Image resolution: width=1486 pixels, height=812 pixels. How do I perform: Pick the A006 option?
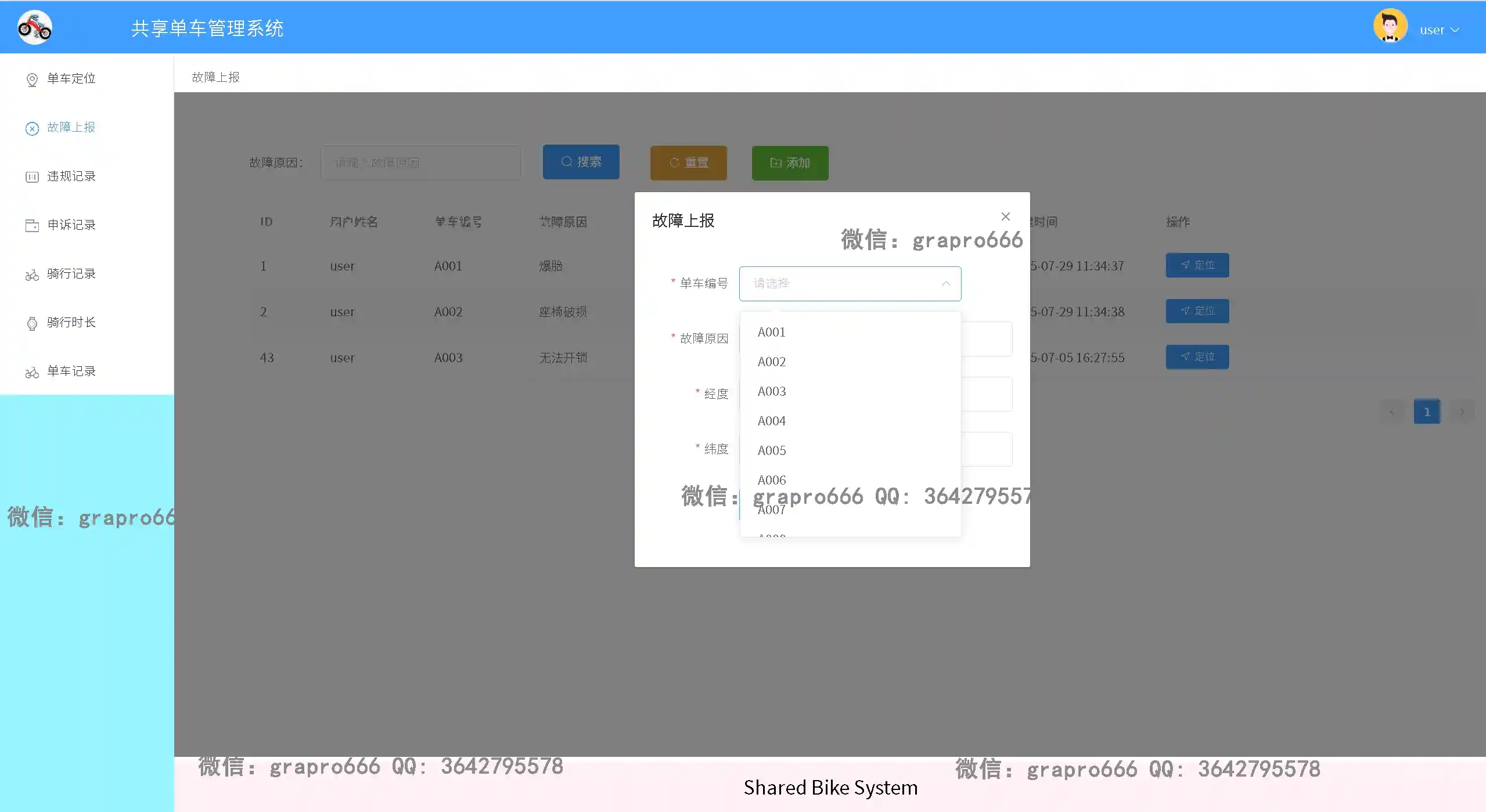coord(771,479)
